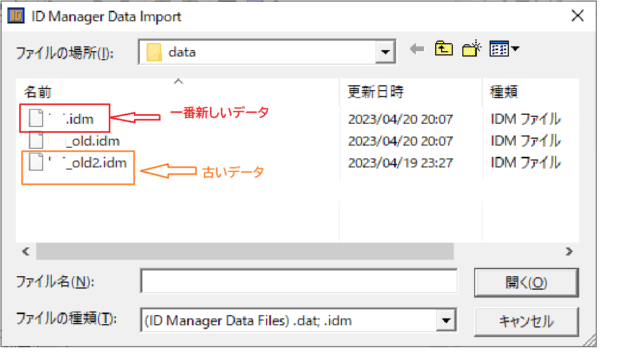
Task: Select the newest .idm file icon
Action: pyautogui.click(x=36, y=118)
